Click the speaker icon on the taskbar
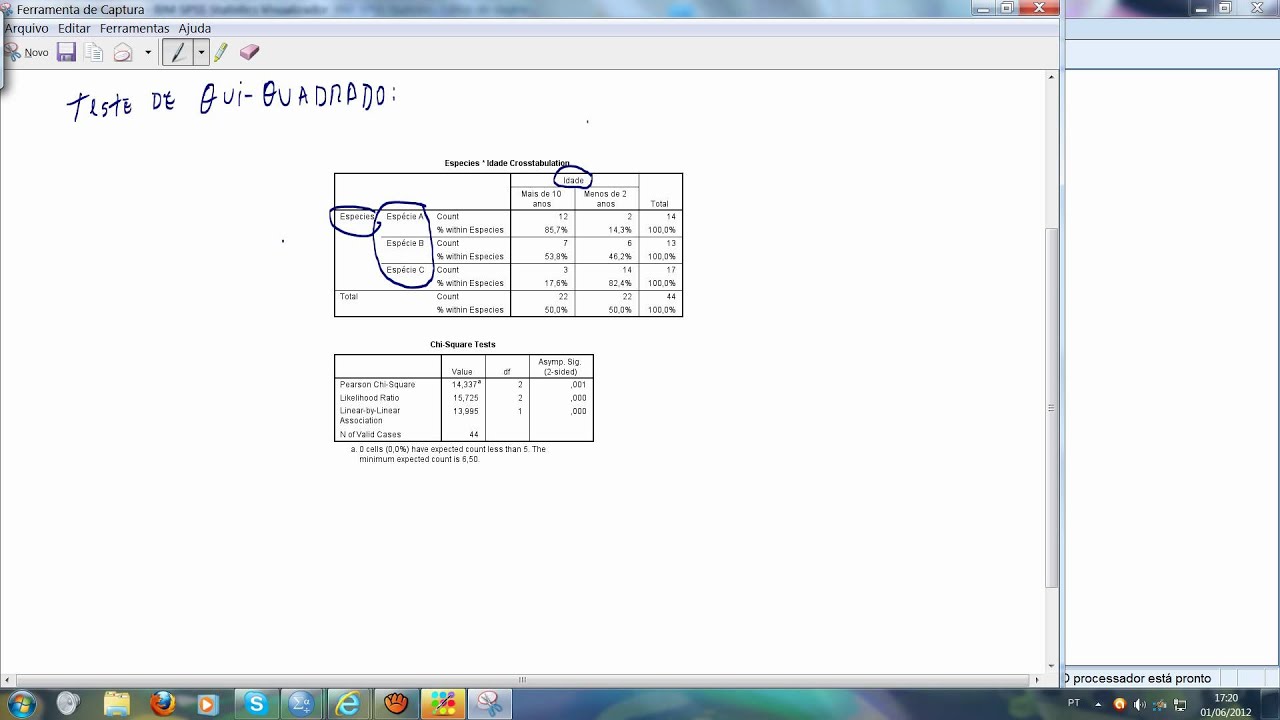This screenshot has height=720, width=1280. click(68, 704)
